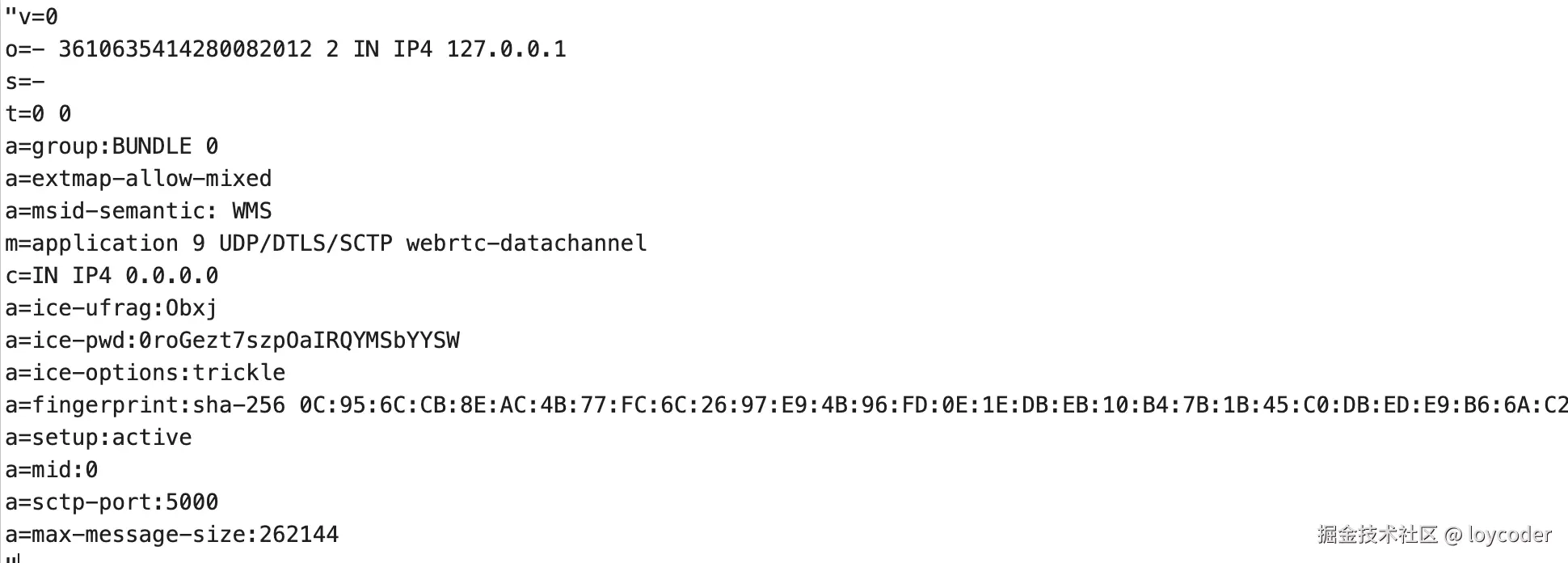
Task: Click the a=setup:active line
Action: (x=99, y=438)
